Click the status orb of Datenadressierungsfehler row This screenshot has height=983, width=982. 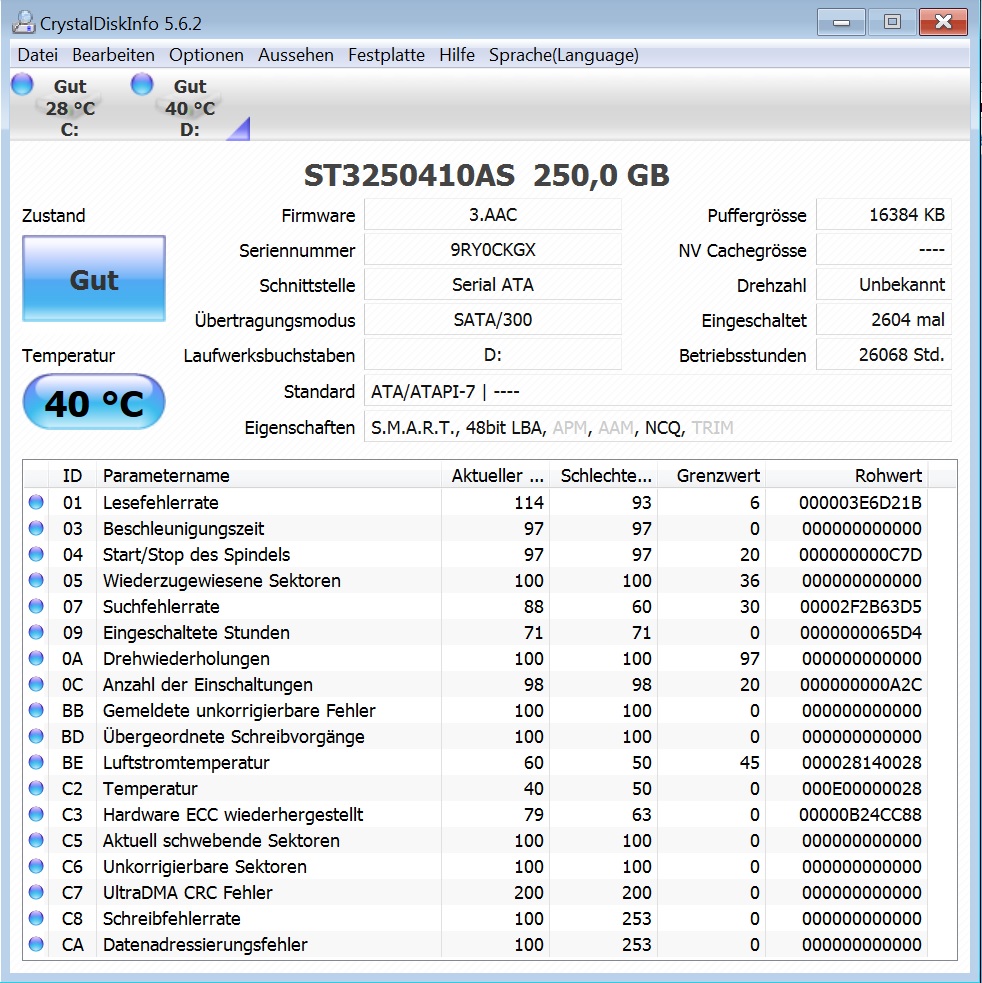point(36,944)
